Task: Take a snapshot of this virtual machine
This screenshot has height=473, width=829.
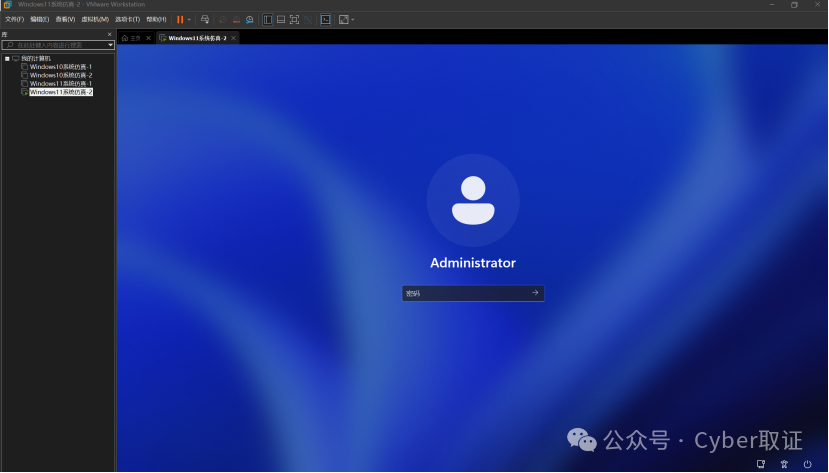Action: 223,20
